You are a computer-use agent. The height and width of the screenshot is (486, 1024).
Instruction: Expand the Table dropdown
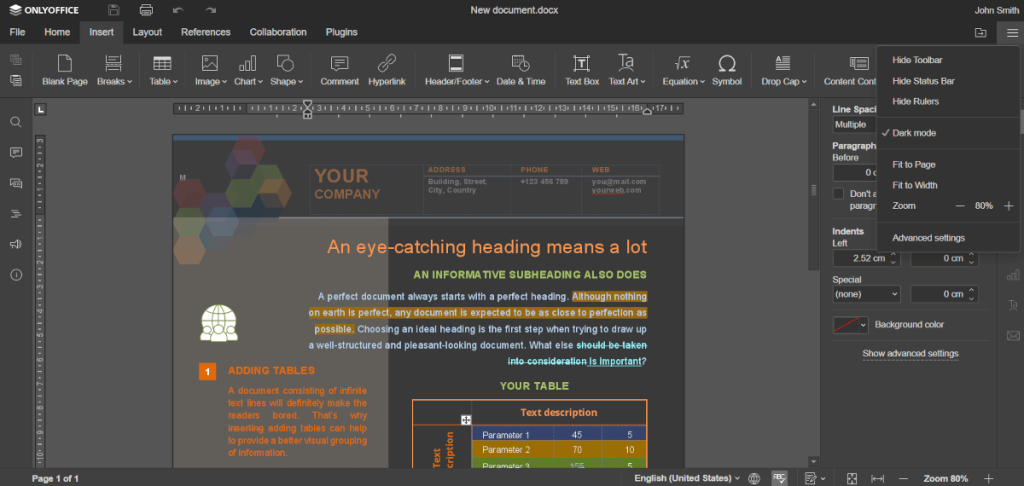[163, 68]
